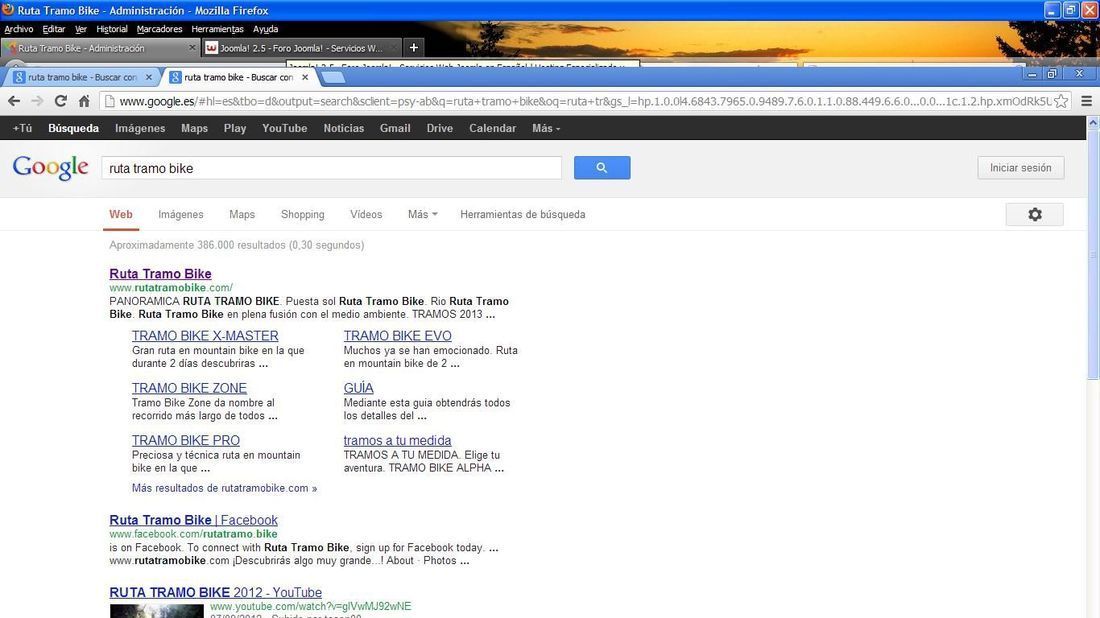Expand the Más dropdown in black bar
Image resolution: width=1100 pixels, height=618 pixels.
pyautogui.click(x=546, y=128)
